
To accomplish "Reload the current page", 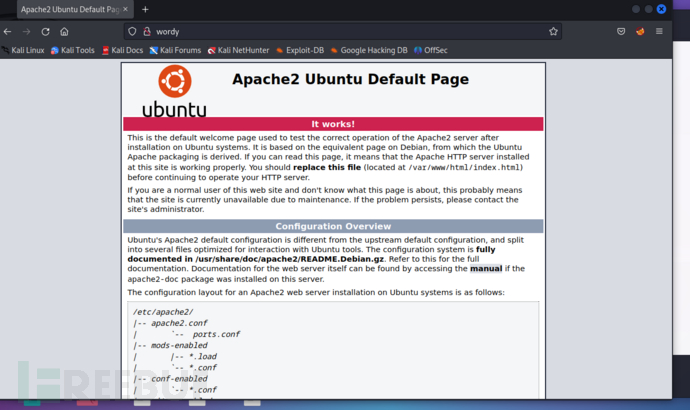I will pyautogui.click(x=45, y=31).
